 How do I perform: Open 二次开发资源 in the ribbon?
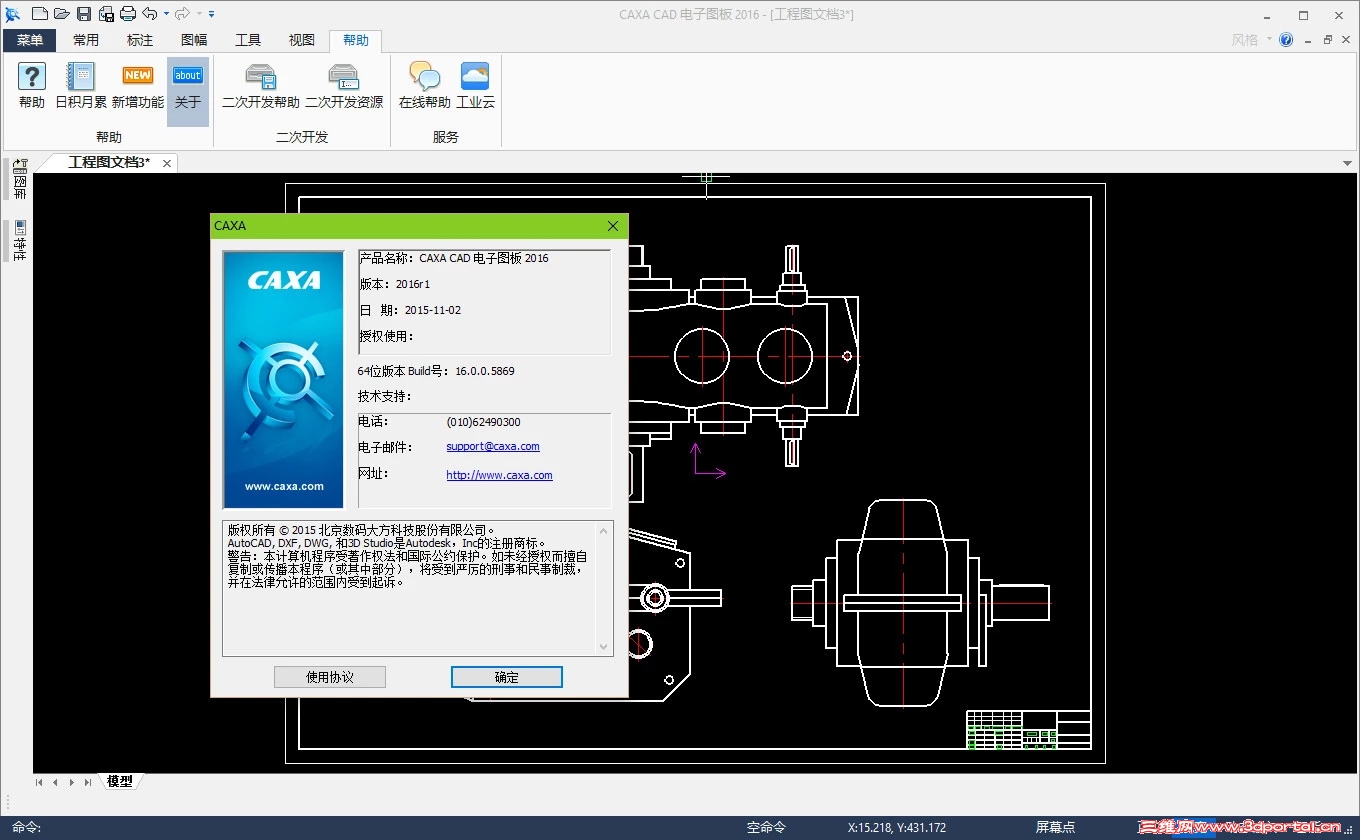344,86
